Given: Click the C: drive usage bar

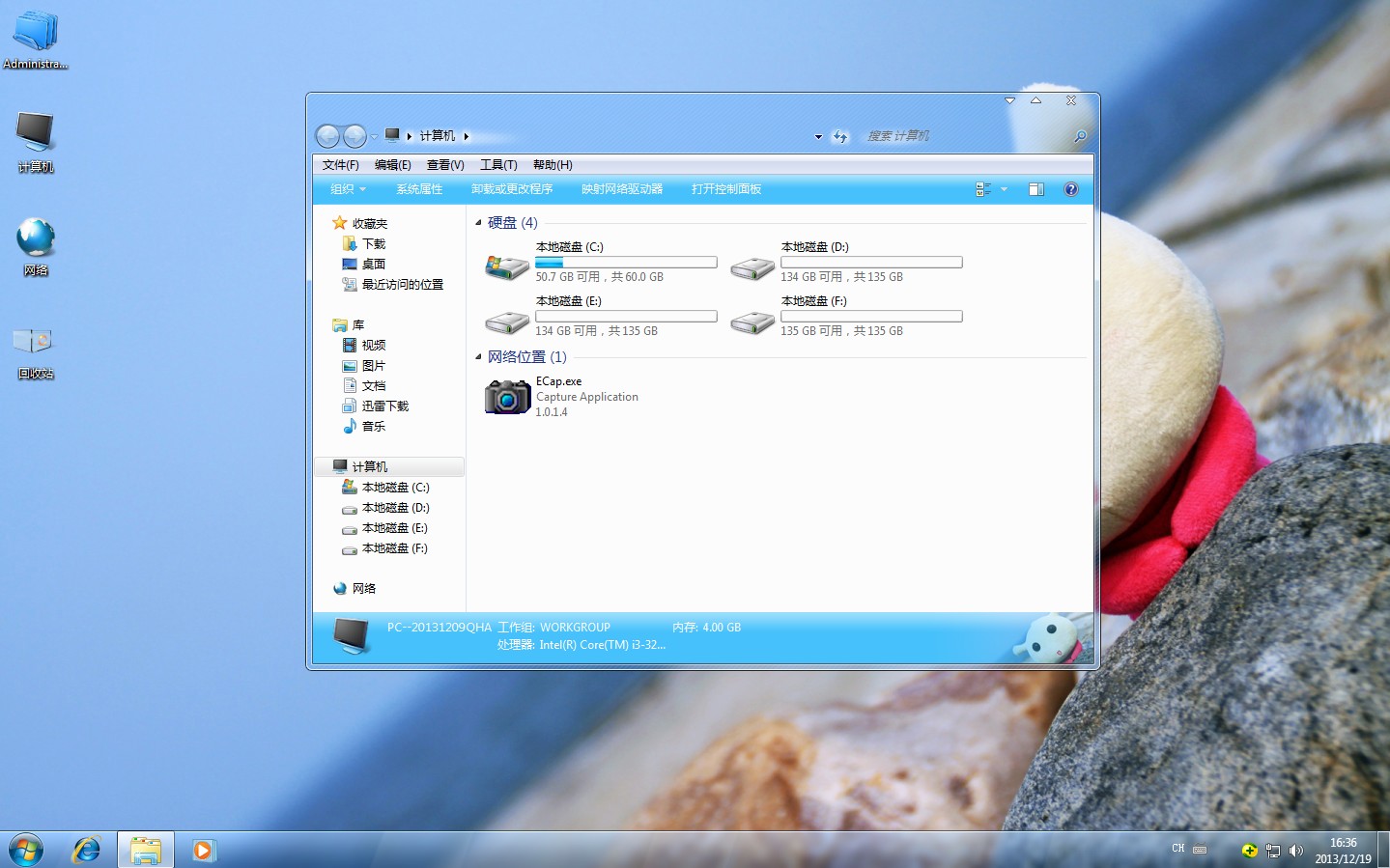Looking at the screenshot, I should pos(626,262).
